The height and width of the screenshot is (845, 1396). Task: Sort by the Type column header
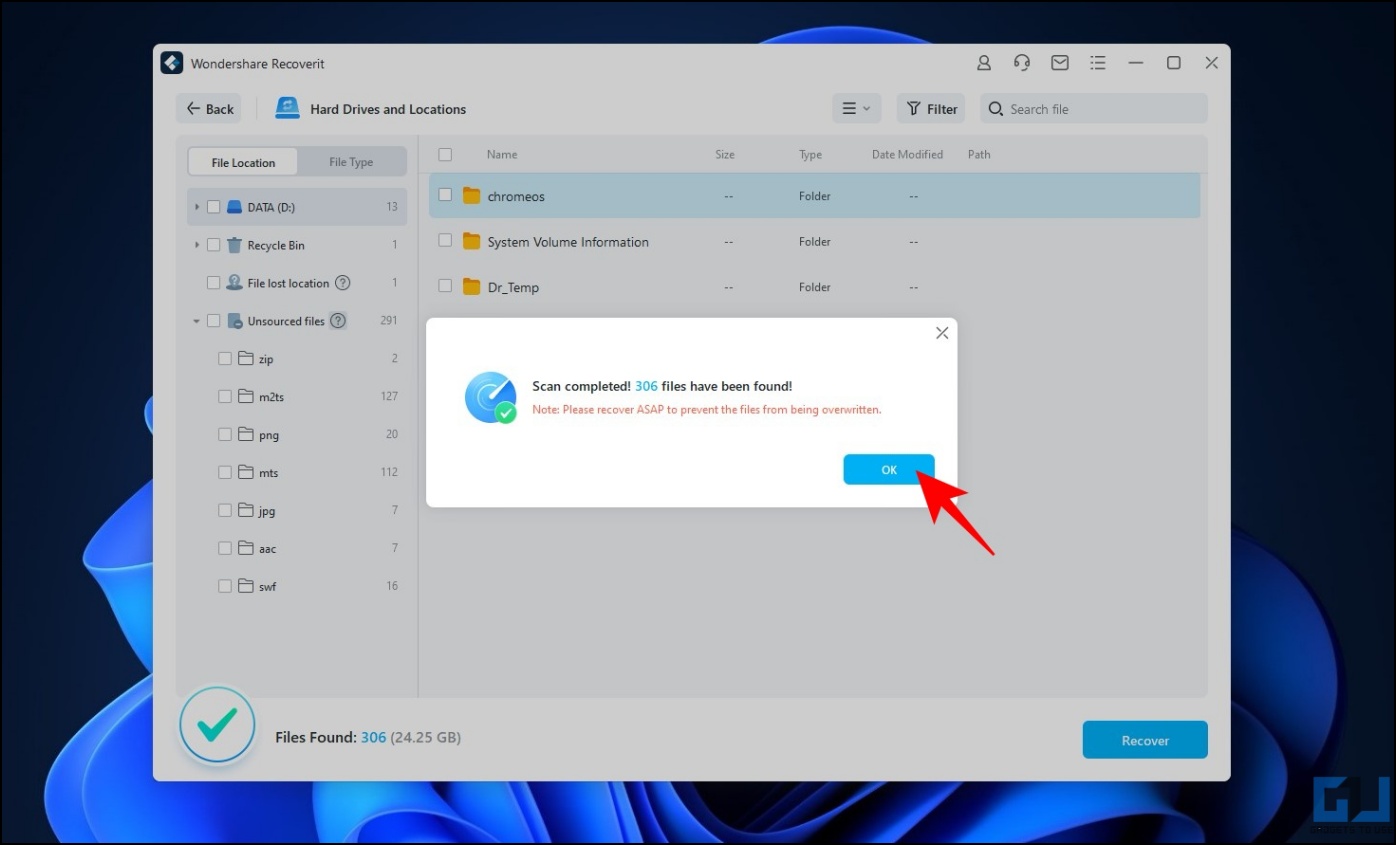tap(810, 154)
